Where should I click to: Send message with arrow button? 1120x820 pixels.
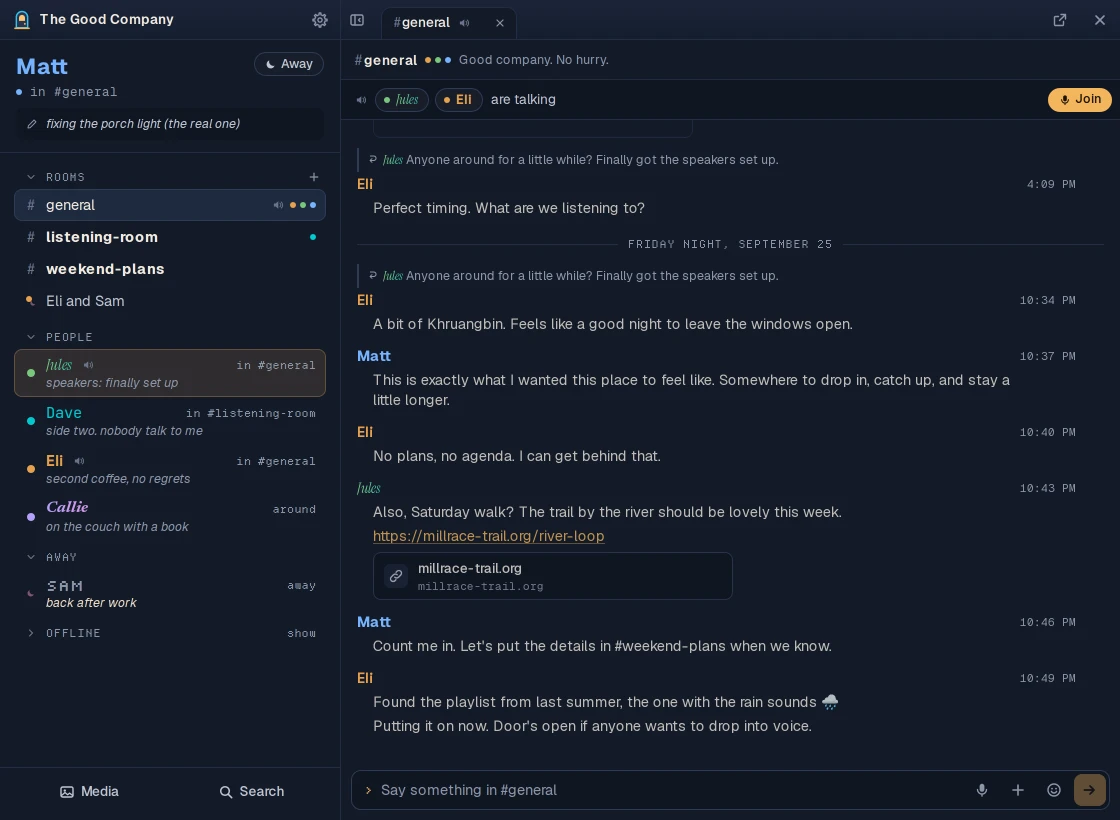coord(1089,790)
